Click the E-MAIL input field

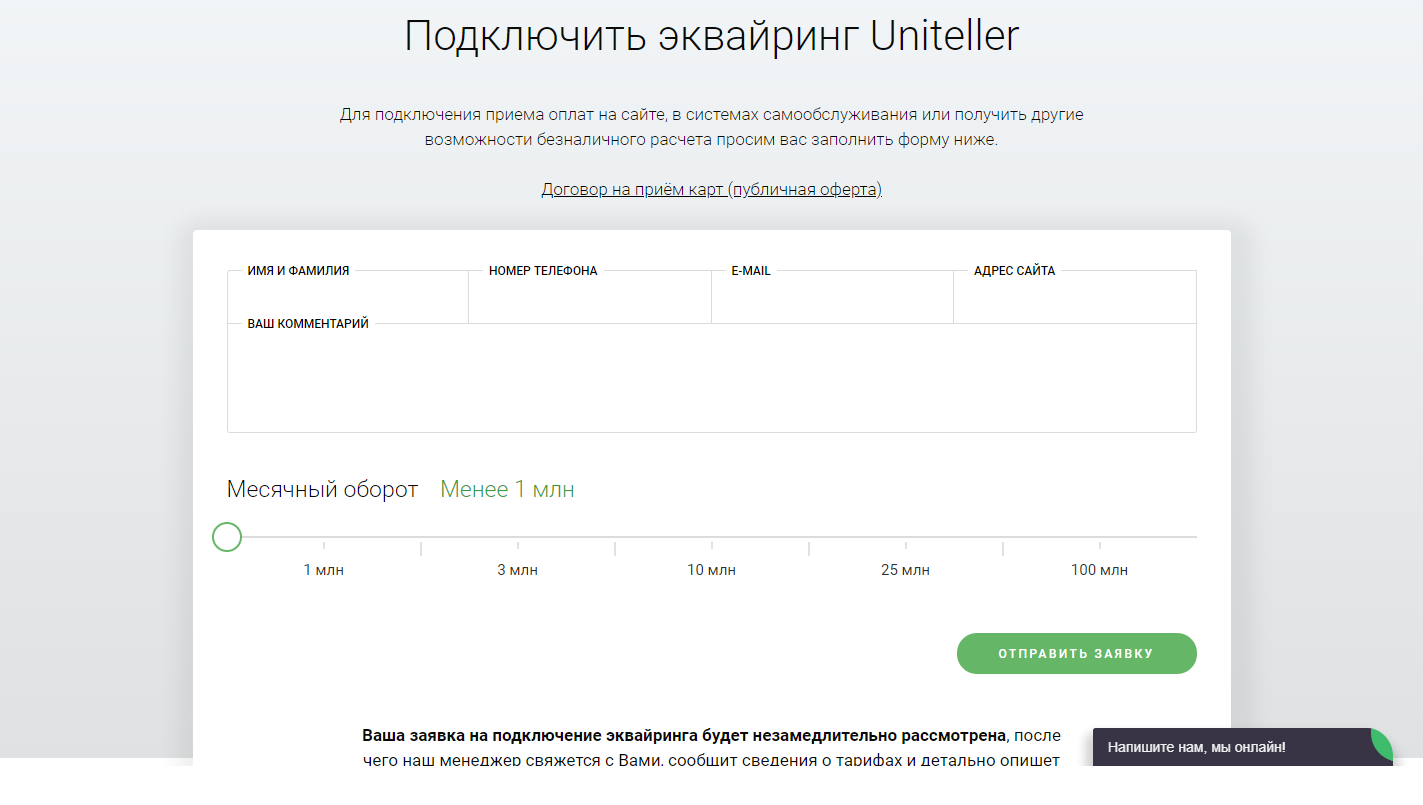(832, 295)
